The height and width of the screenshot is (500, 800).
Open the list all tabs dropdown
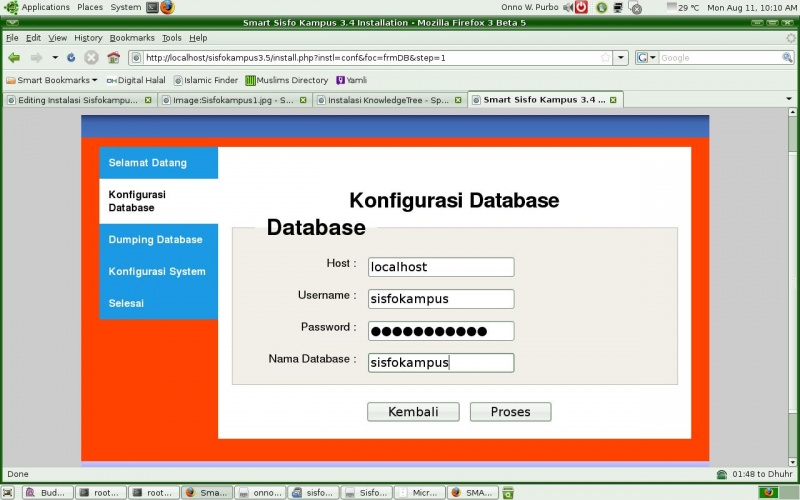tap(788, 100)
